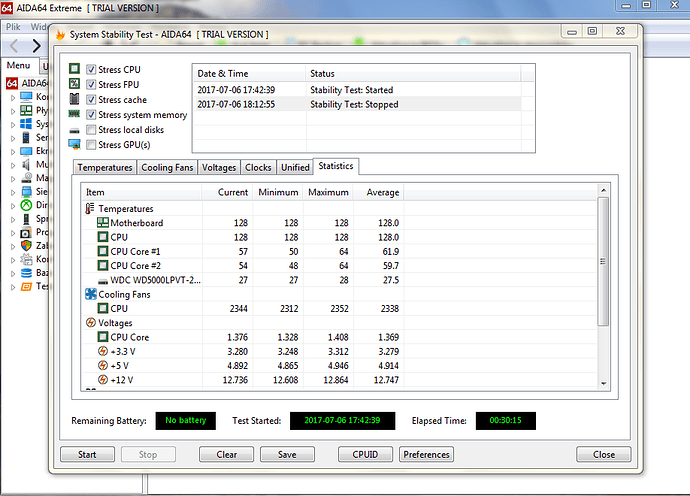The height and width of the screenshot is (496, 690).
Task: Click the Cooling Fans blue fan icon
Action: (91, 294)
